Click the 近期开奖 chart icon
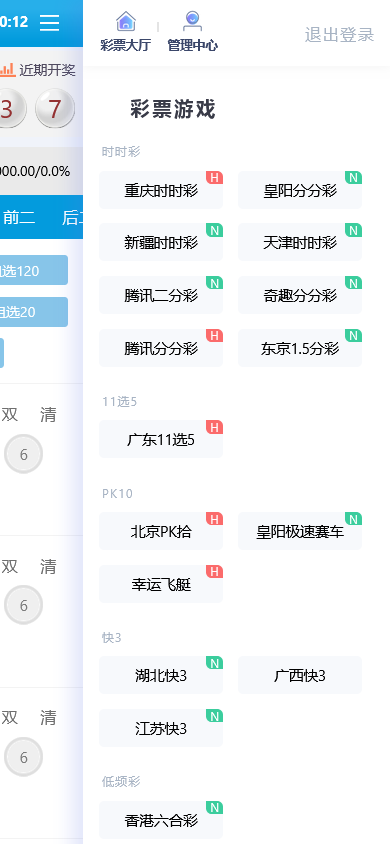The height and width of the screenshot is (844, 390). [8, 70]
